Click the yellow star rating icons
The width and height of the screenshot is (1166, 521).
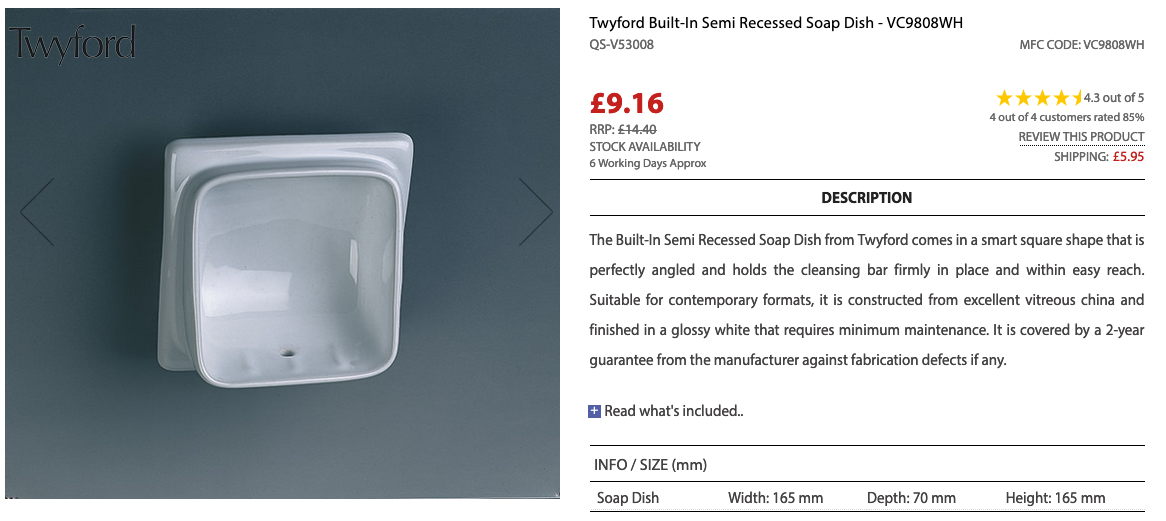(x=1039, y=98)
